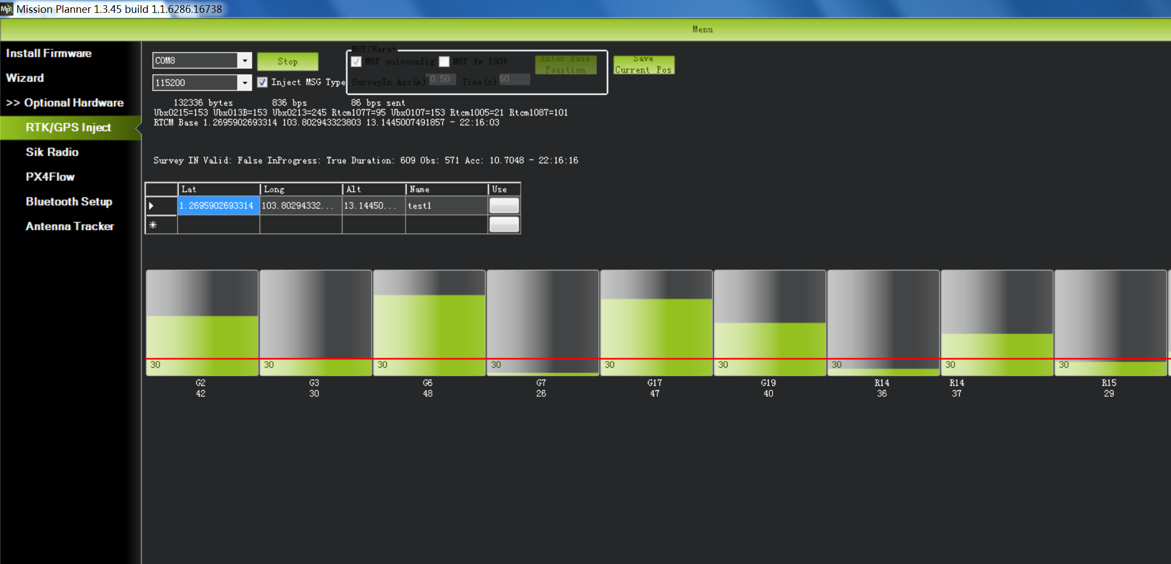Click the G2 satellite signal bar

(202, 323)
